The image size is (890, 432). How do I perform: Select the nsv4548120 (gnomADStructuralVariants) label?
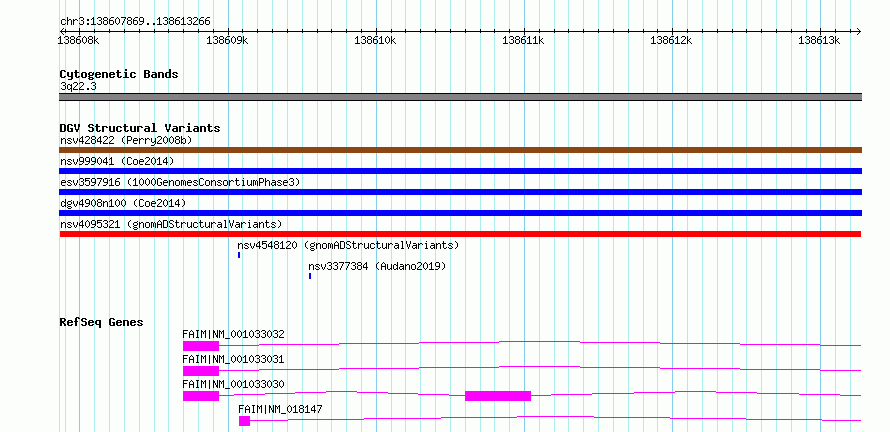click(x=348, y=245)
